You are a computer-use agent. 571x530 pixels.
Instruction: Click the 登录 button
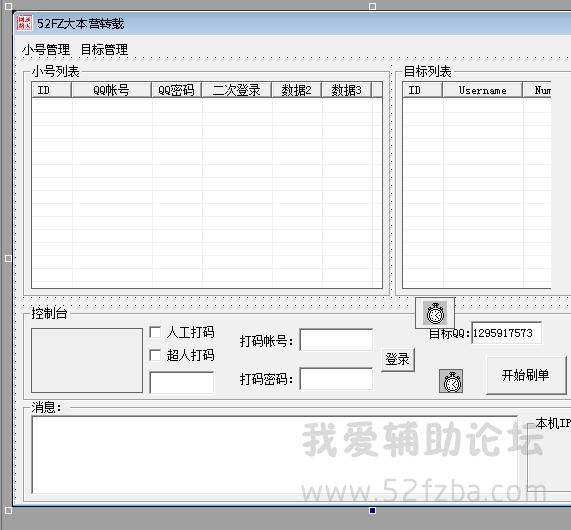398,360
